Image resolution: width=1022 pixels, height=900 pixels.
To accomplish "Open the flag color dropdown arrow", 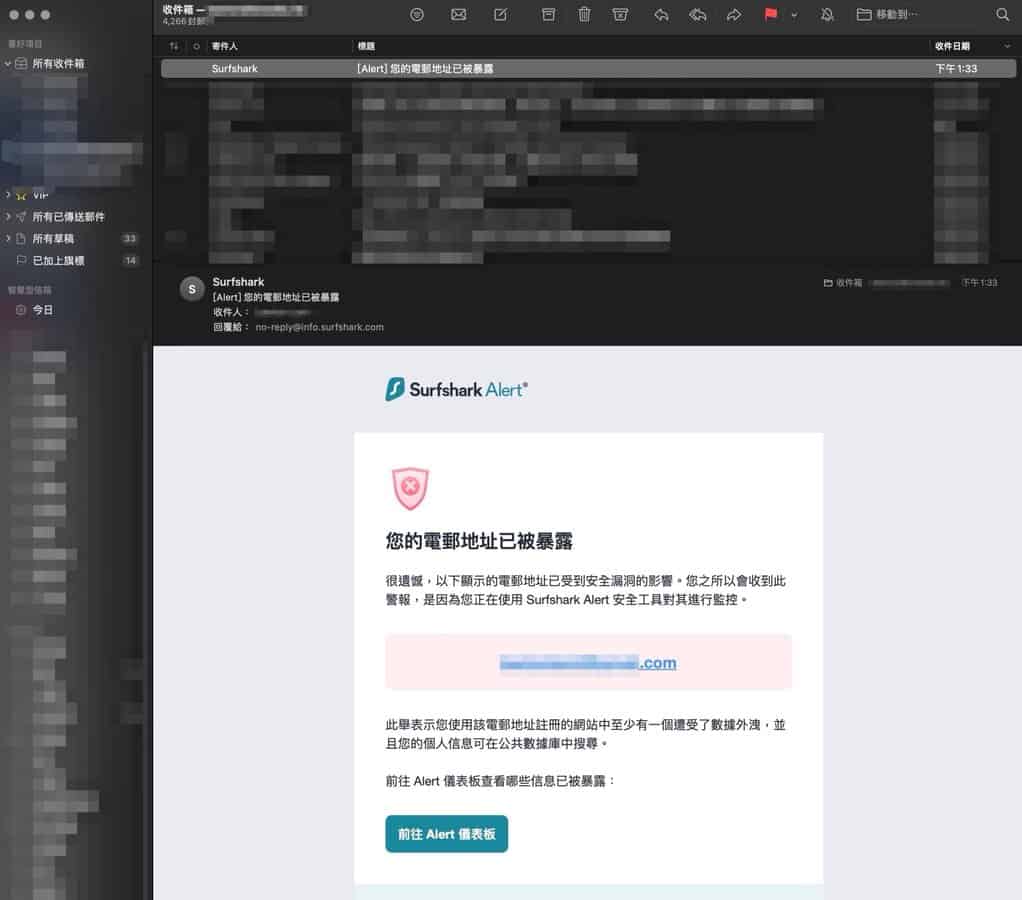I will coord(794,15).
